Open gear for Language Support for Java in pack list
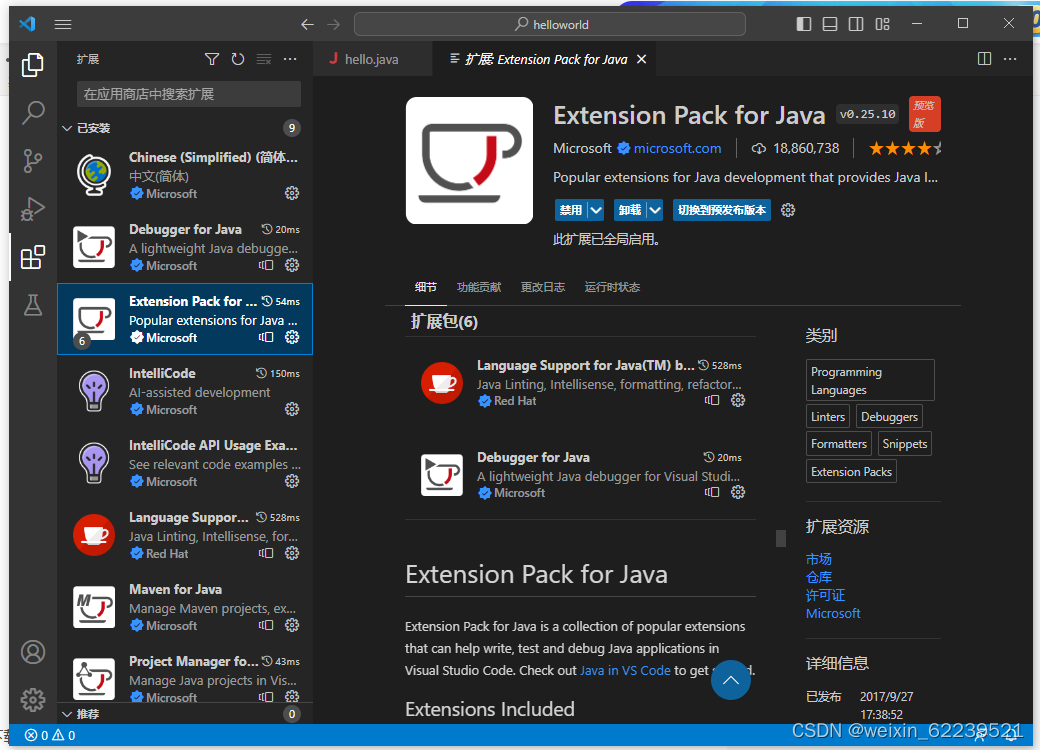The image size is (1040, 750). point(738,400)
